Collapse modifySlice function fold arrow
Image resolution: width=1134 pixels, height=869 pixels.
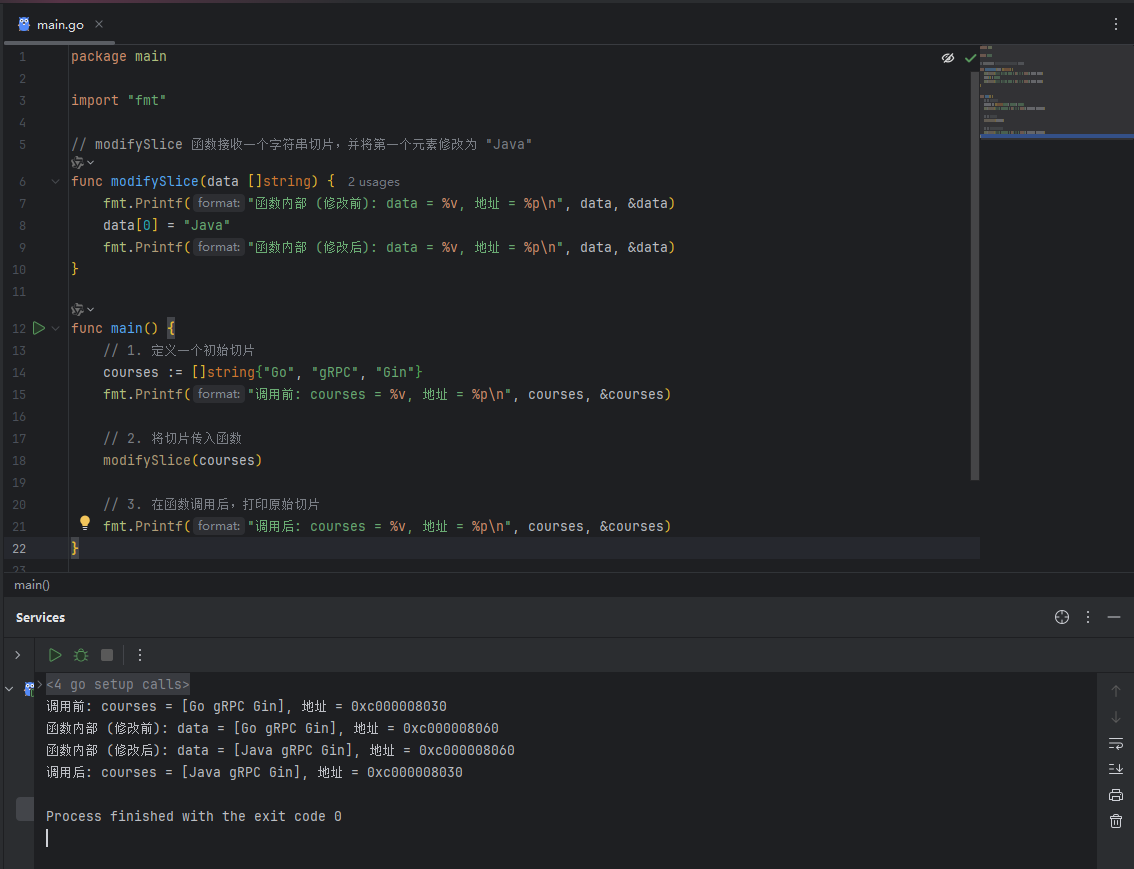[55, 181]
